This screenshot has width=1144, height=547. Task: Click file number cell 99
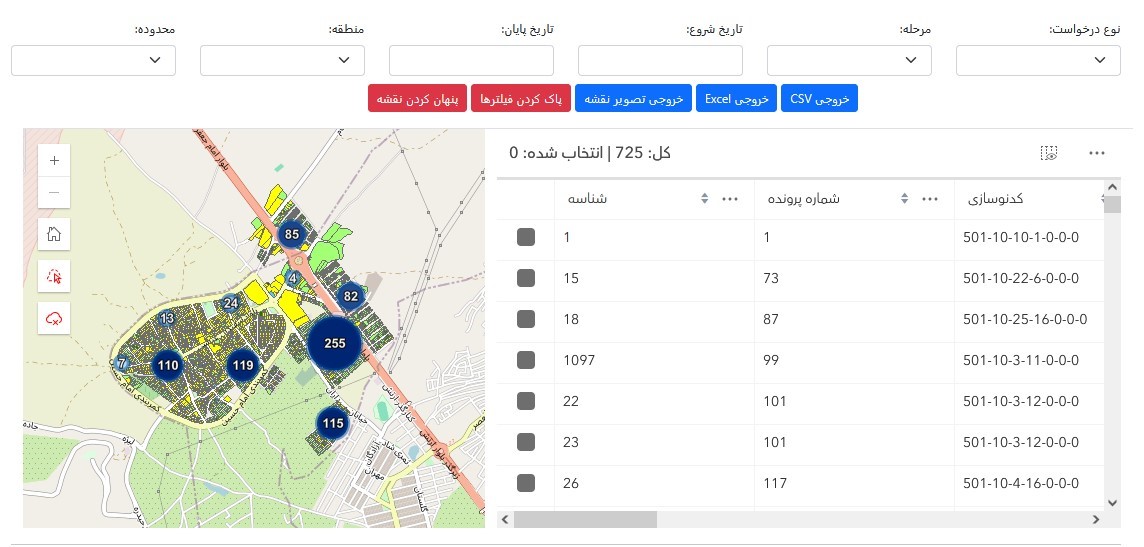(771, 360)
